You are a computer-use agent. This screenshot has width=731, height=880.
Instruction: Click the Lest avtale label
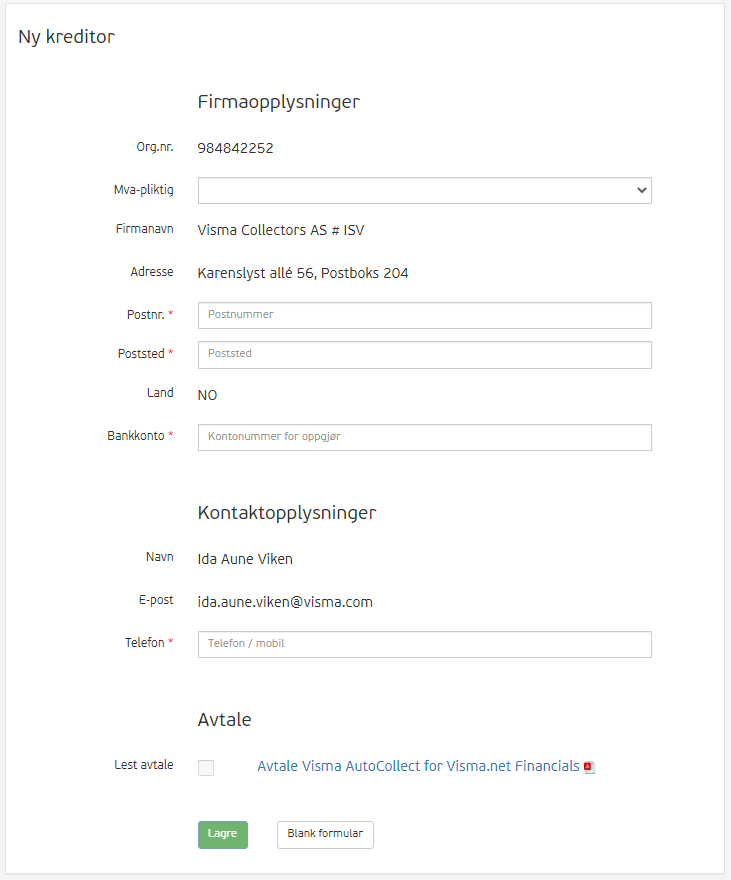tap(144, 764)
